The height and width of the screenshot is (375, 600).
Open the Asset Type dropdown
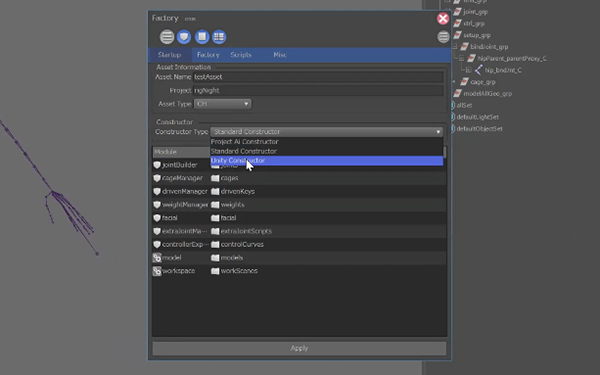coord(222,104)
